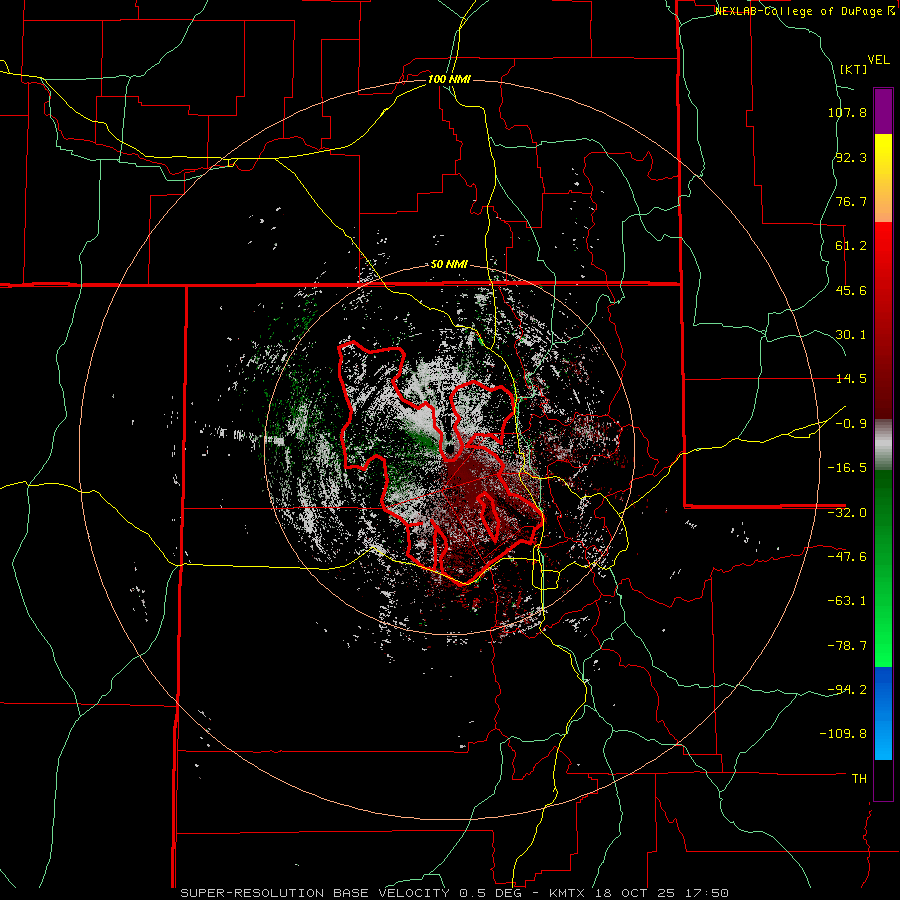This screenshot has height=900, width=900.
Task: Click the green segment of the color bar
Action: tap(883, 568)
